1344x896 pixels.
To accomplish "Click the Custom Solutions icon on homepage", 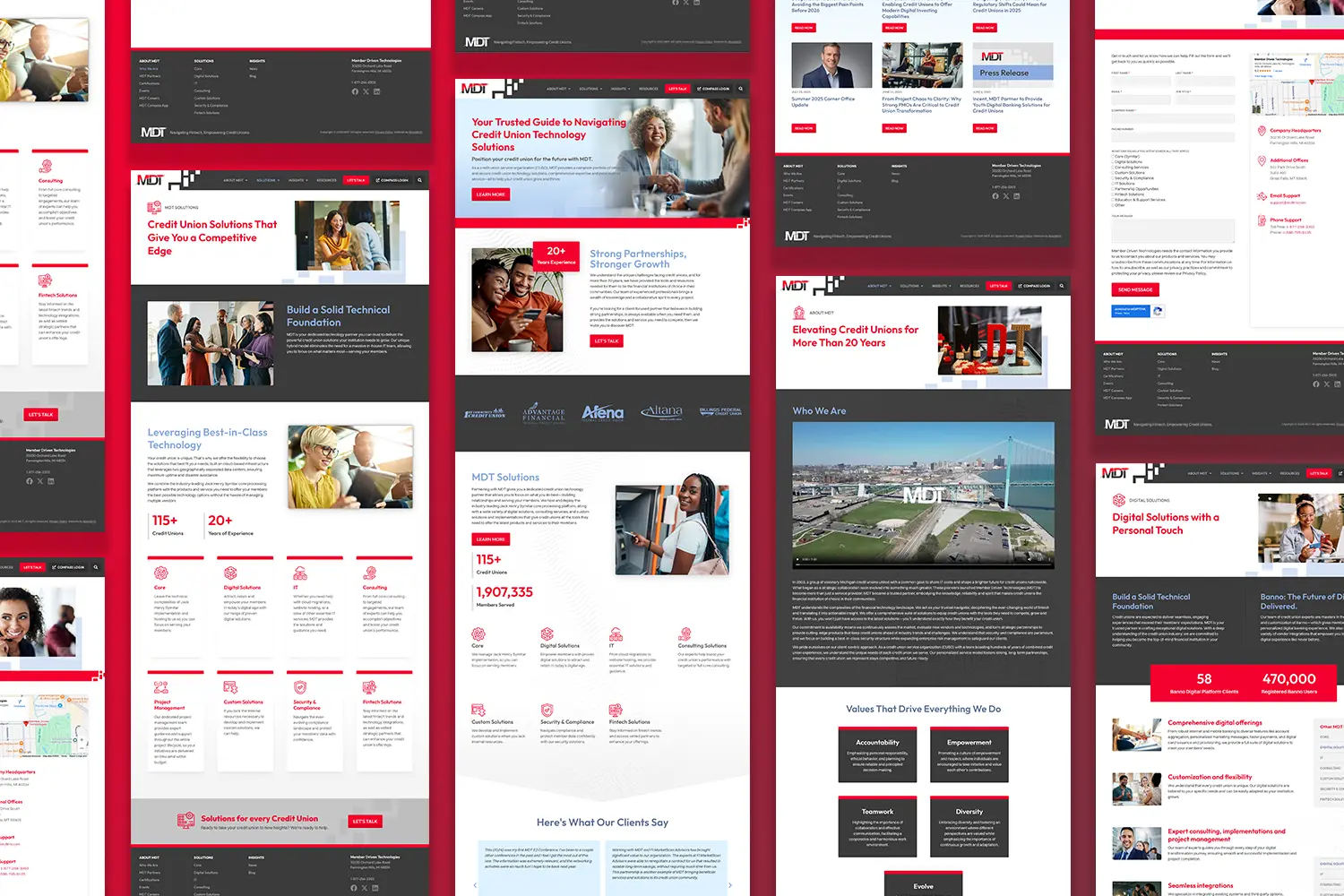I will [478, 711].
